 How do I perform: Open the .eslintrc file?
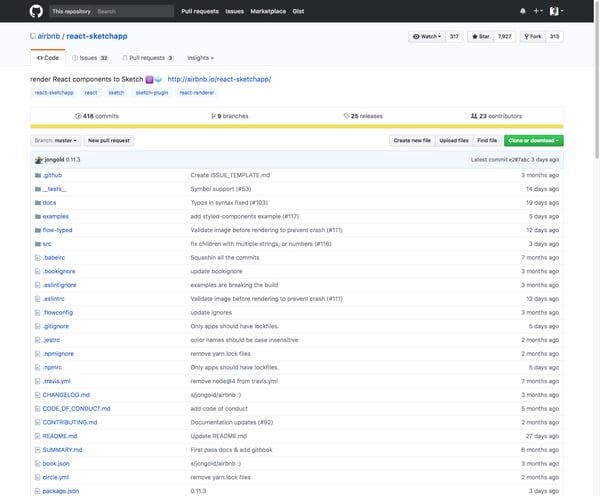click(x=54, y=299)
